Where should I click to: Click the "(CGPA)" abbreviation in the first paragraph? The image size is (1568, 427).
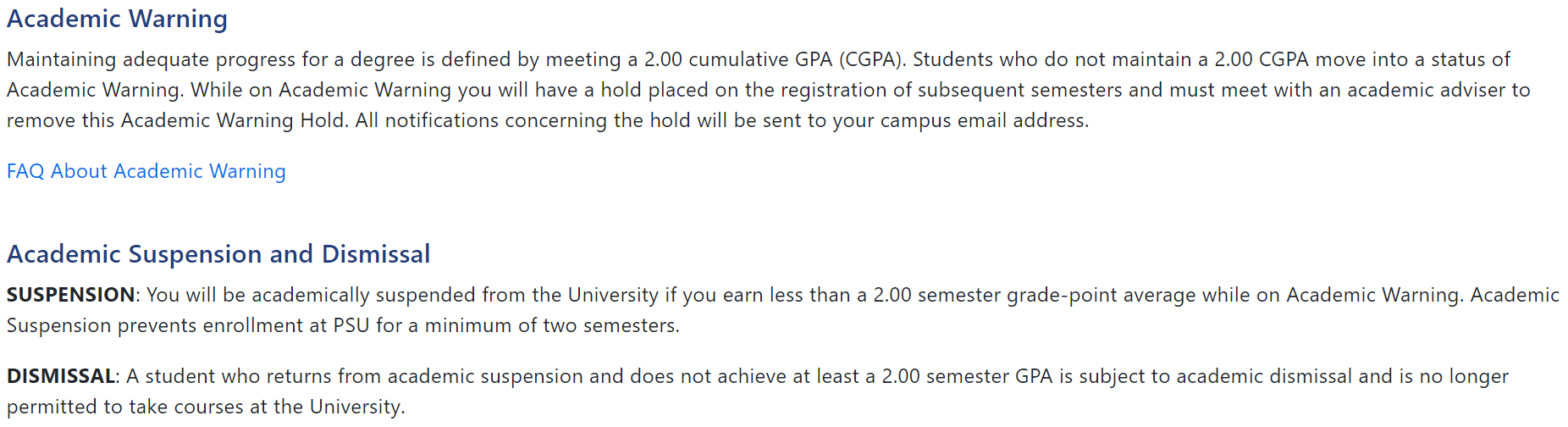coord(872,59)
